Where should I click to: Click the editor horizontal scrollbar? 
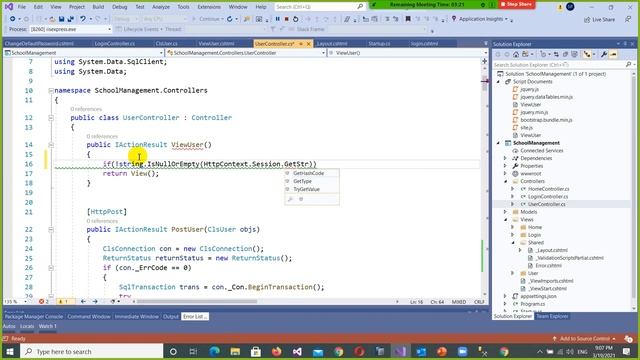197,302
